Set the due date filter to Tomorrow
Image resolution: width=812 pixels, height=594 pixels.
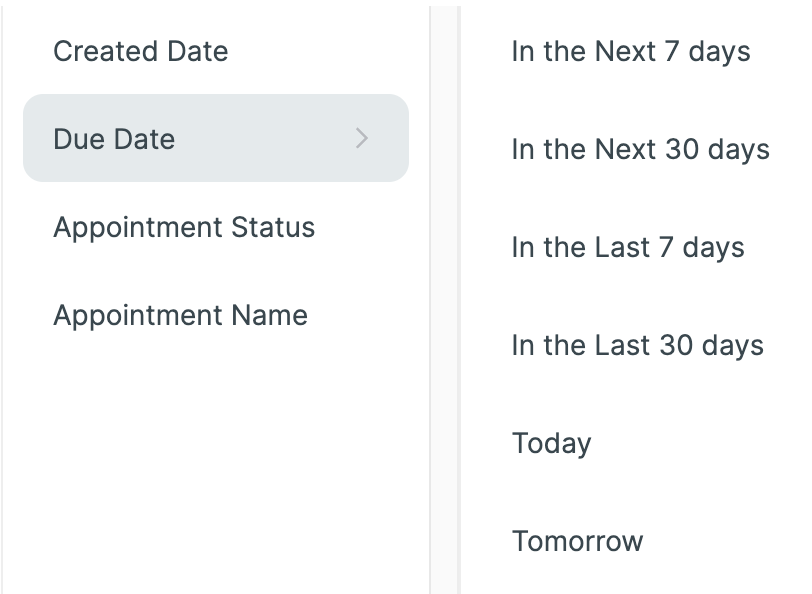(x=577, y=541)
